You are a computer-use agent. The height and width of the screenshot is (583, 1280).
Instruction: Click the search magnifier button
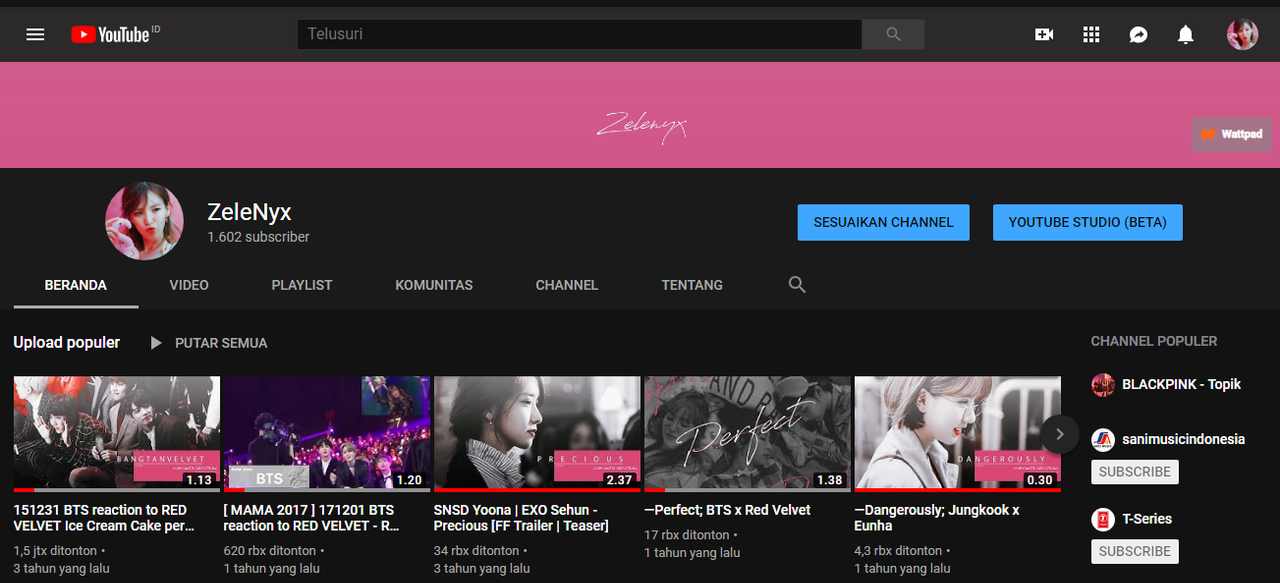pyautogui.click(x=893, y=34)
